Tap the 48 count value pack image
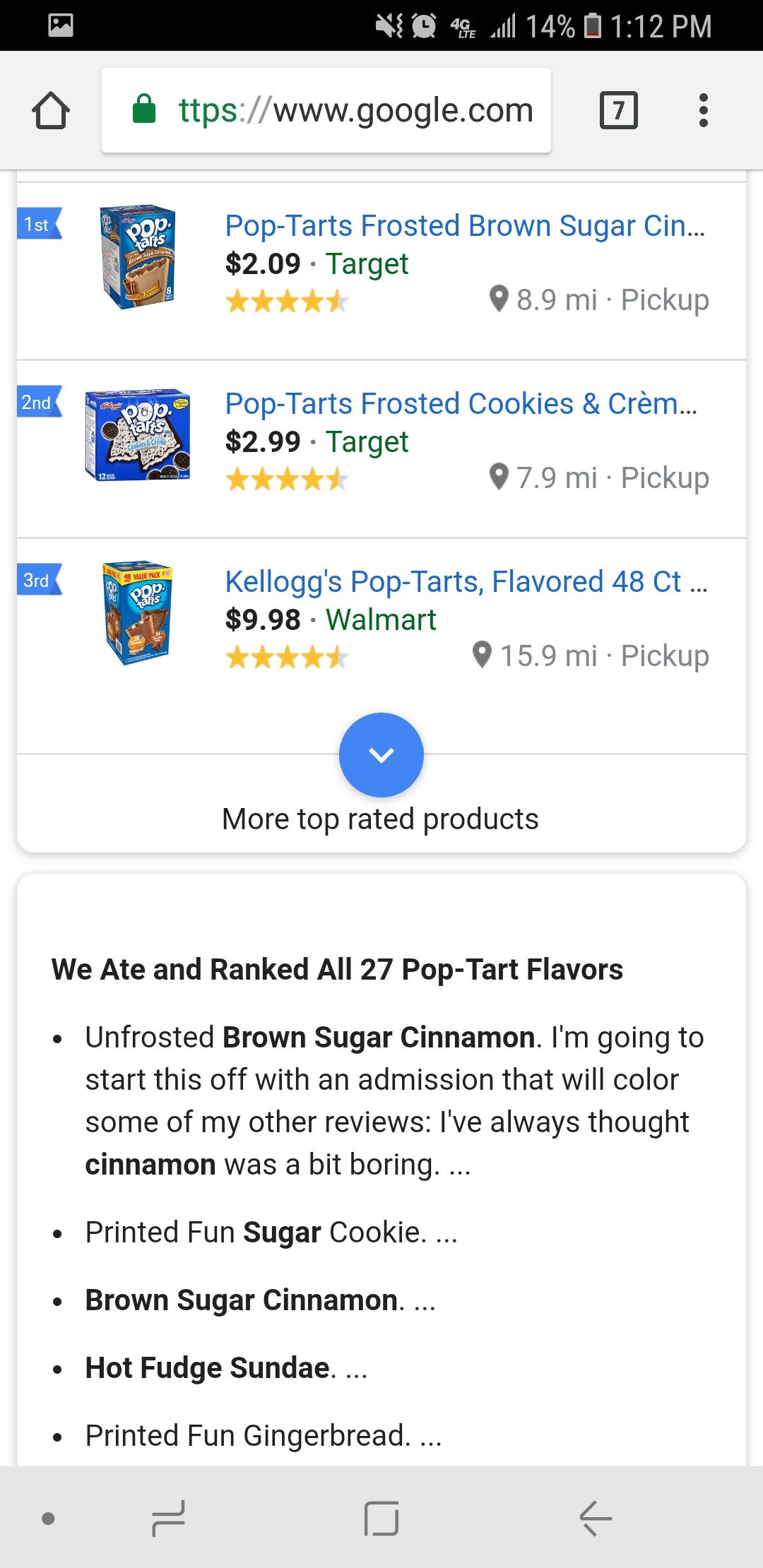 click(138, 612)
